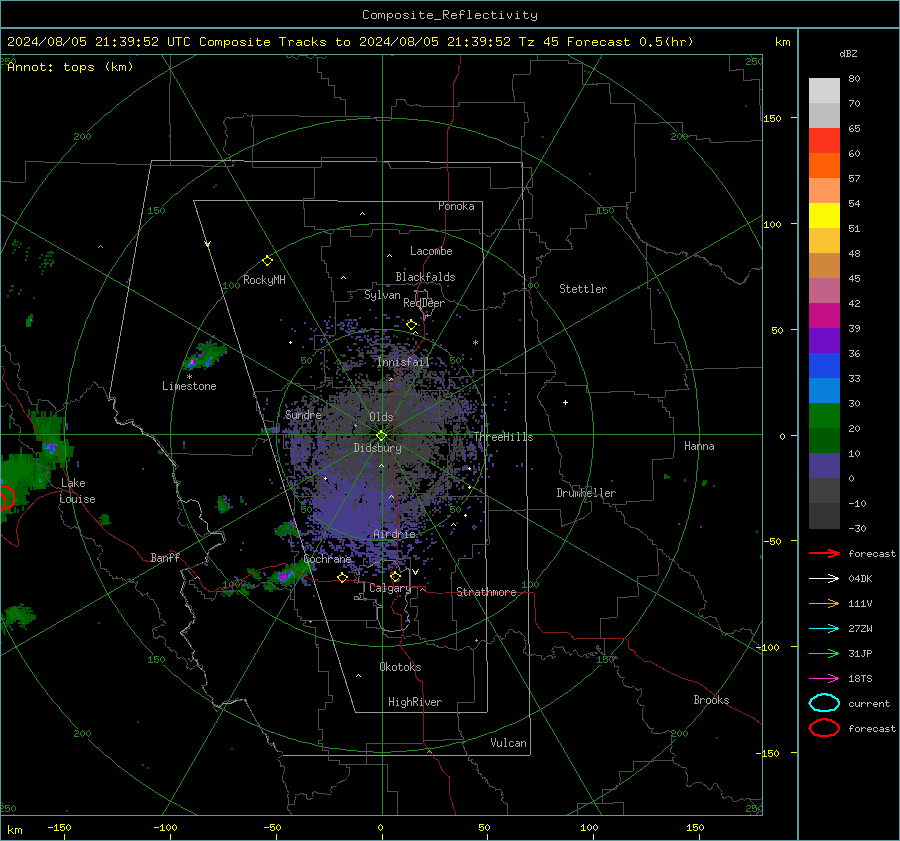Screen dimensions: 900x841
Task: Click the HighRiver label
Action: (415, 702)
